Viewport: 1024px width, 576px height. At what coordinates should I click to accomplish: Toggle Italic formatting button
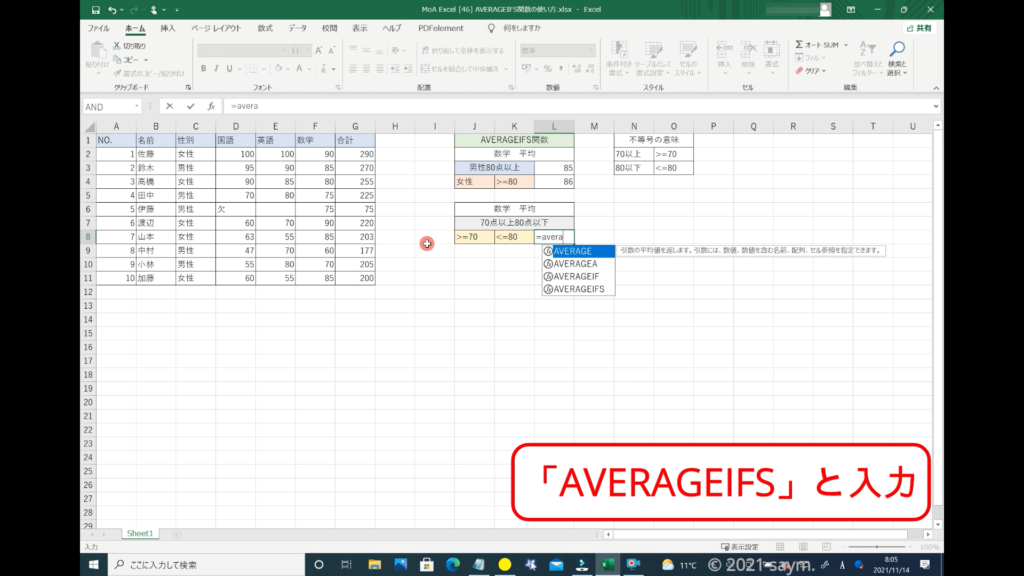[x=216, y=69]
